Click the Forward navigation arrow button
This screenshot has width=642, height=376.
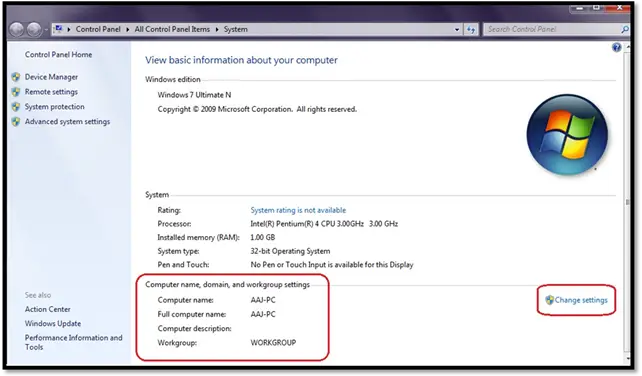34,29
